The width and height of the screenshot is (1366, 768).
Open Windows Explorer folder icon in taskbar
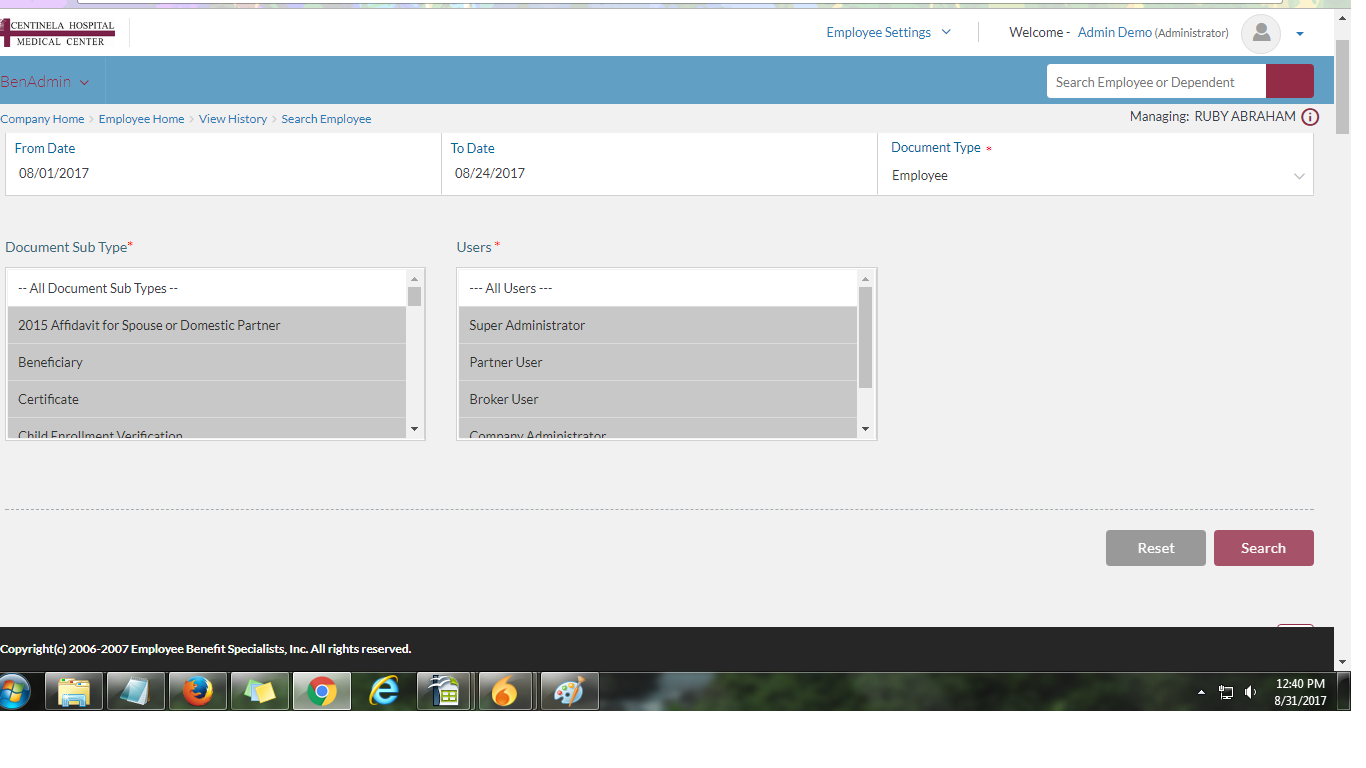point(74,691)
